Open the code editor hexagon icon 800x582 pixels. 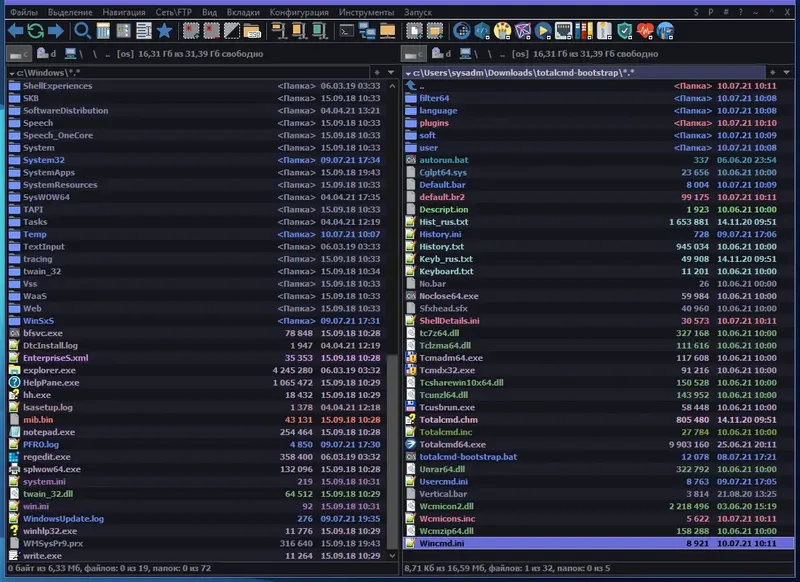(482, 31)
